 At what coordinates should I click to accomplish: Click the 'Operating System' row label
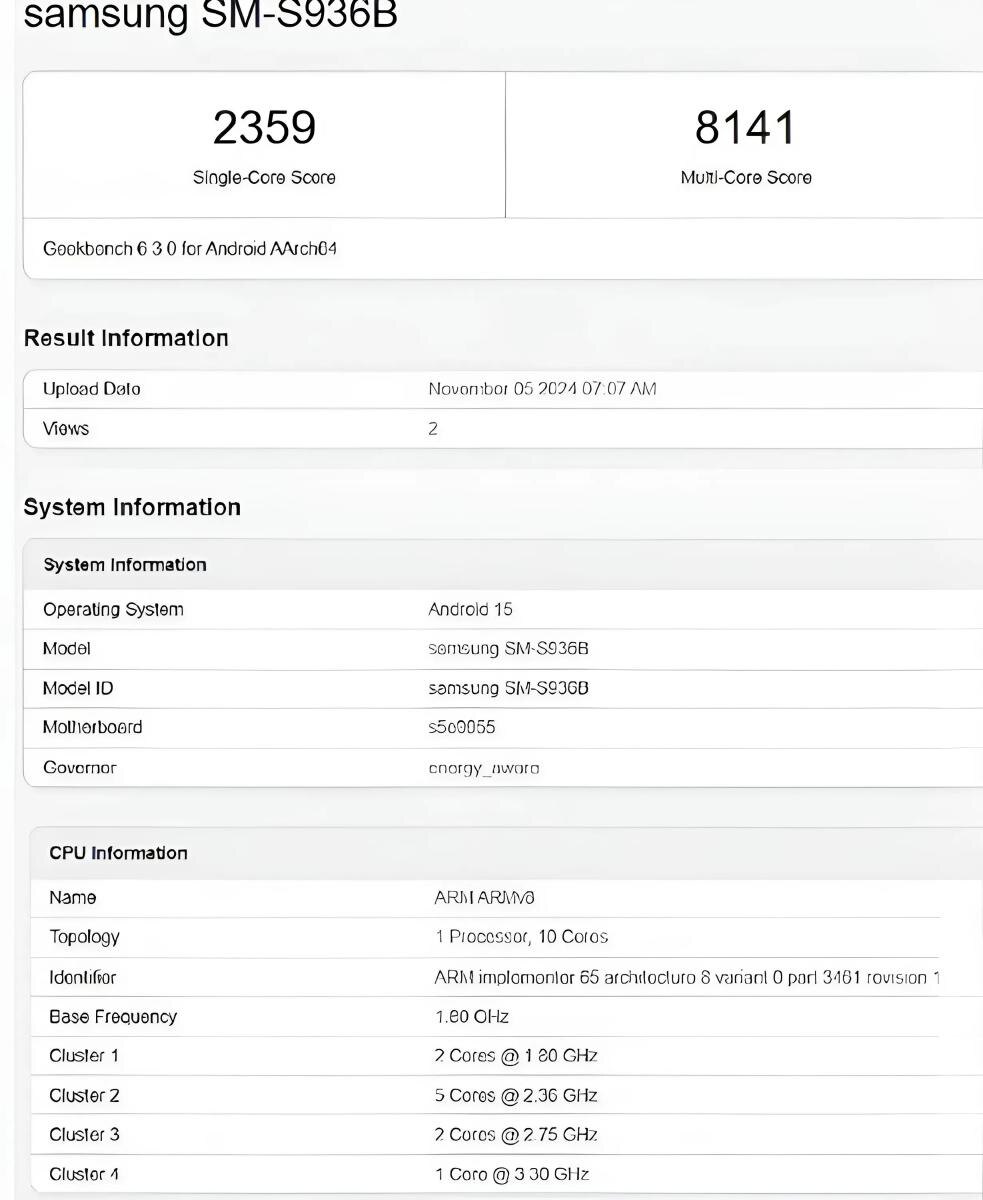click(x=113, y=609)
